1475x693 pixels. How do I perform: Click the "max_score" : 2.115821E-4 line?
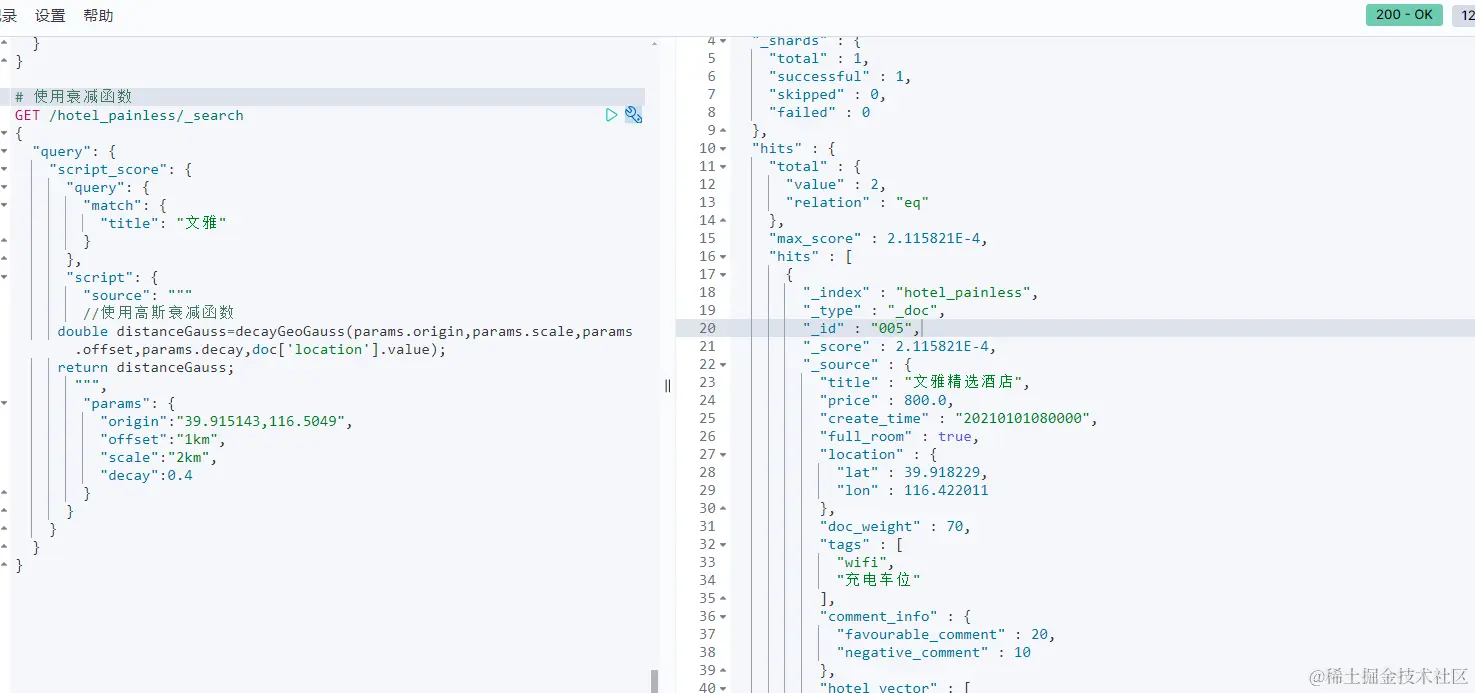(878, 238)
